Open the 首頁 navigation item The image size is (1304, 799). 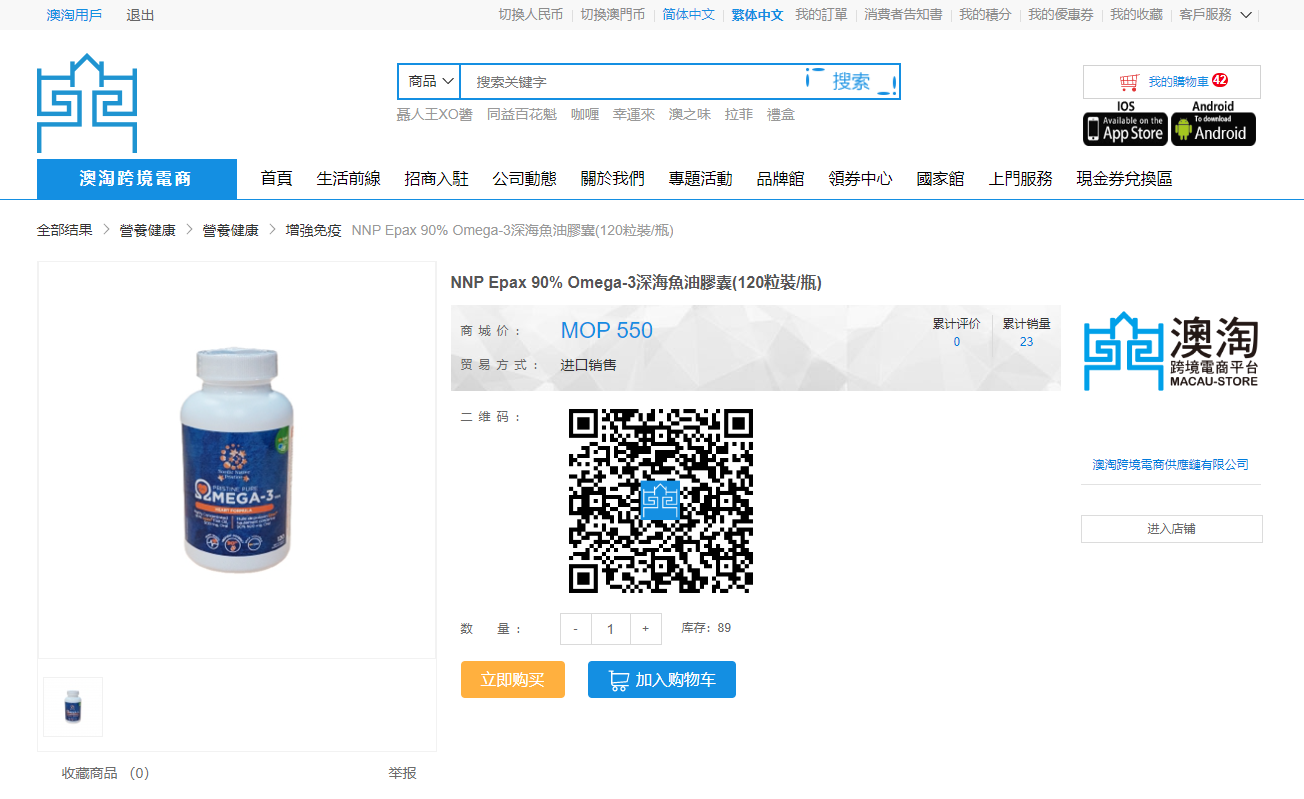(x=276, y=179)
